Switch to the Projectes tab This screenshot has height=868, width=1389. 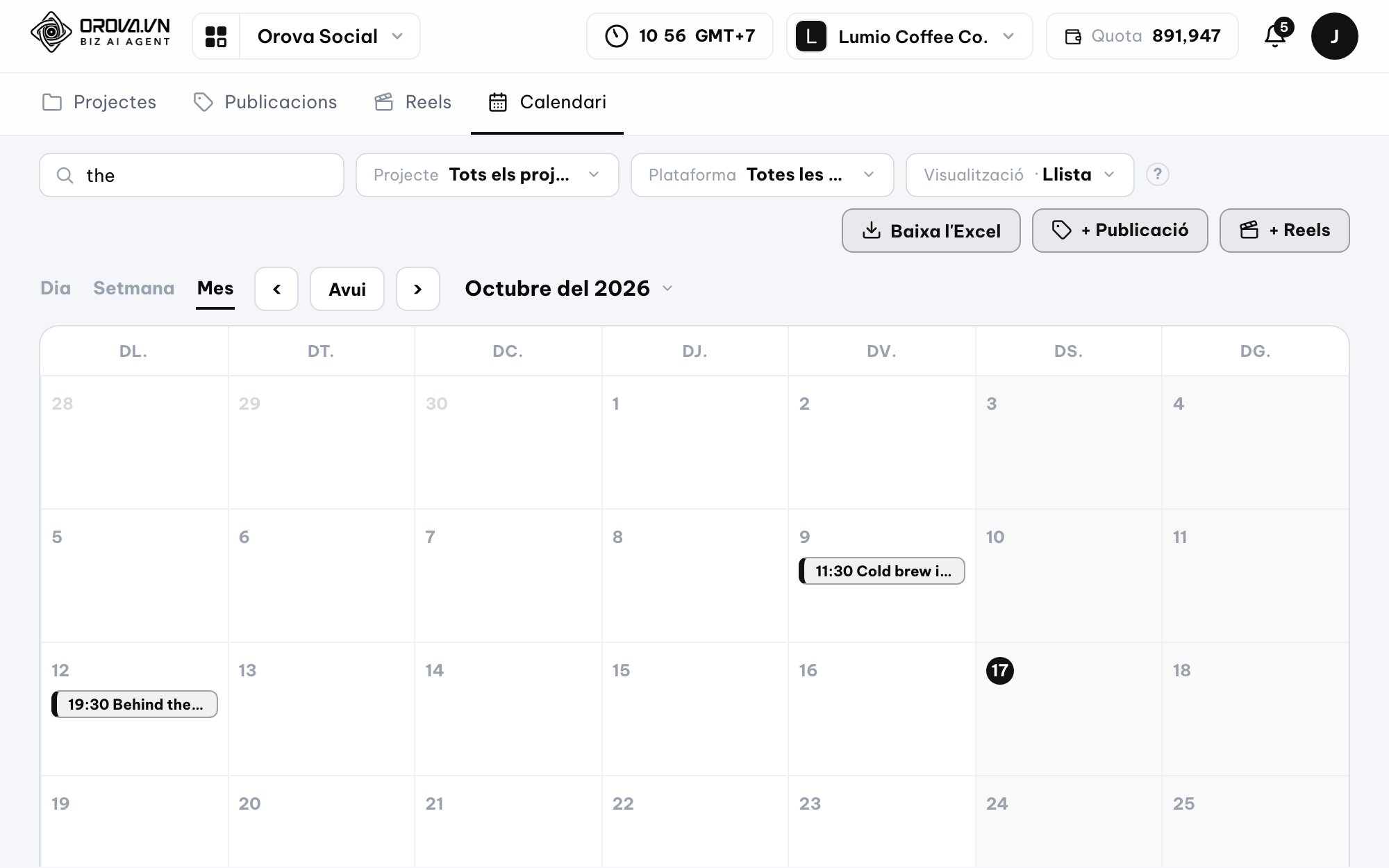point(99,102)
